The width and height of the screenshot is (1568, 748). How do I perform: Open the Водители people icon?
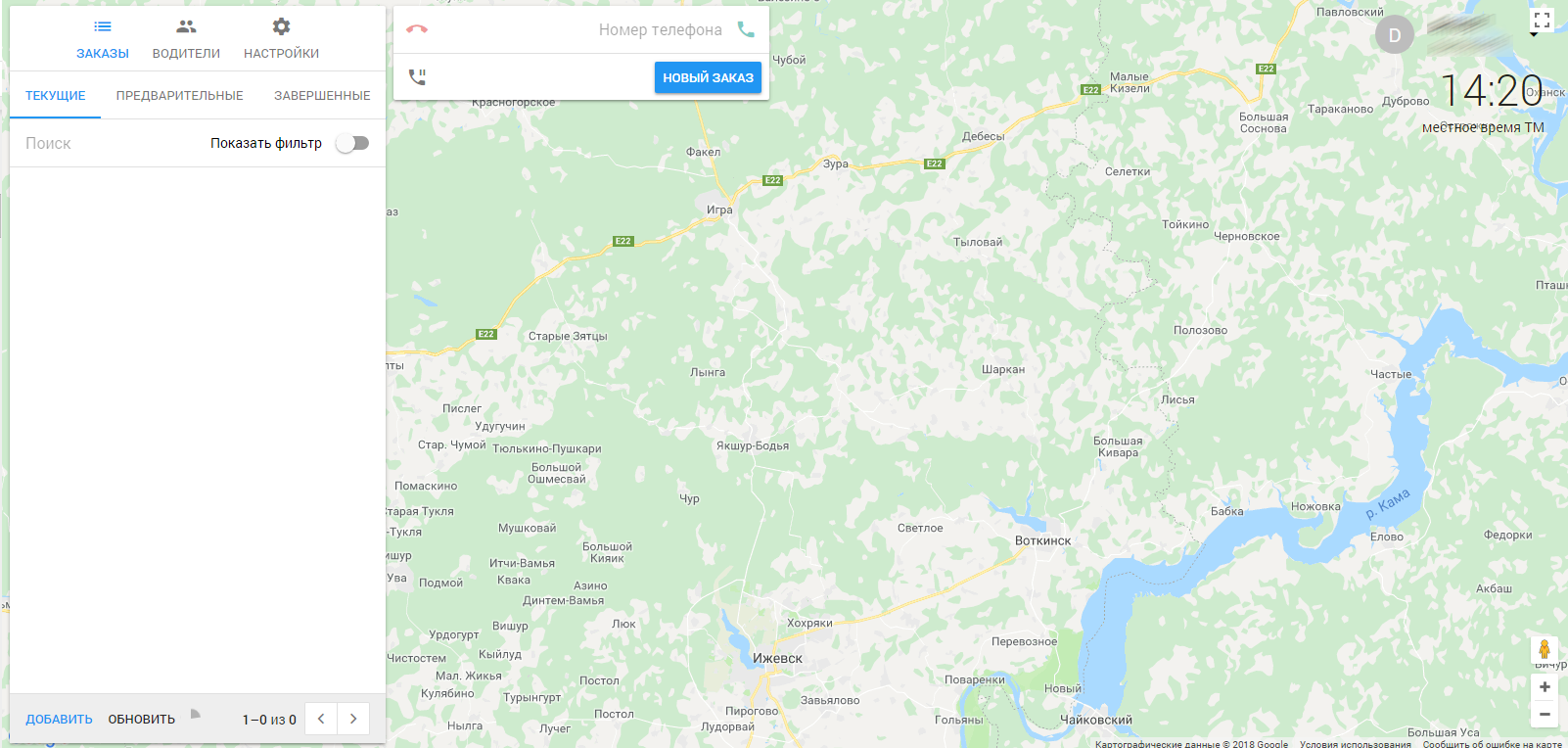point(186,26)
